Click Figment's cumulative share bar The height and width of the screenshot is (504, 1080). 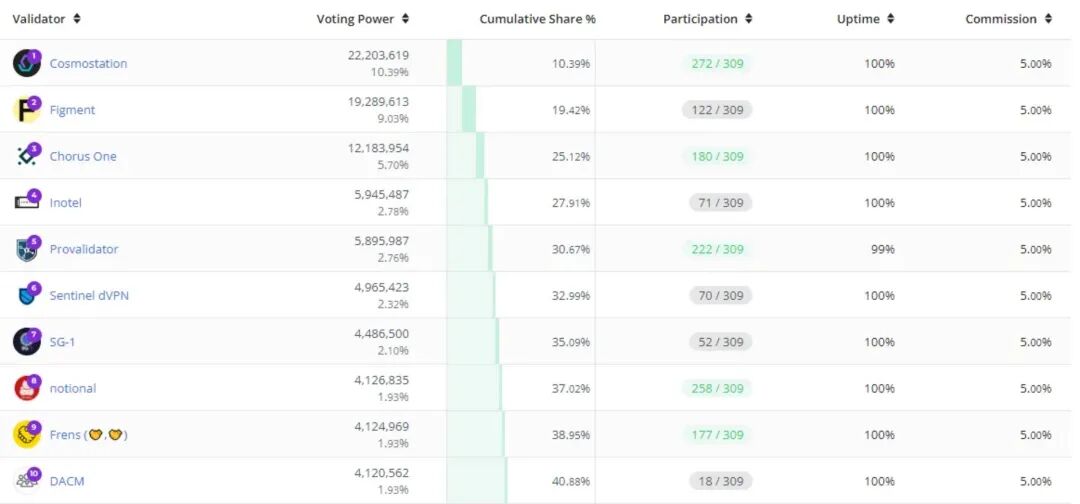468,110
